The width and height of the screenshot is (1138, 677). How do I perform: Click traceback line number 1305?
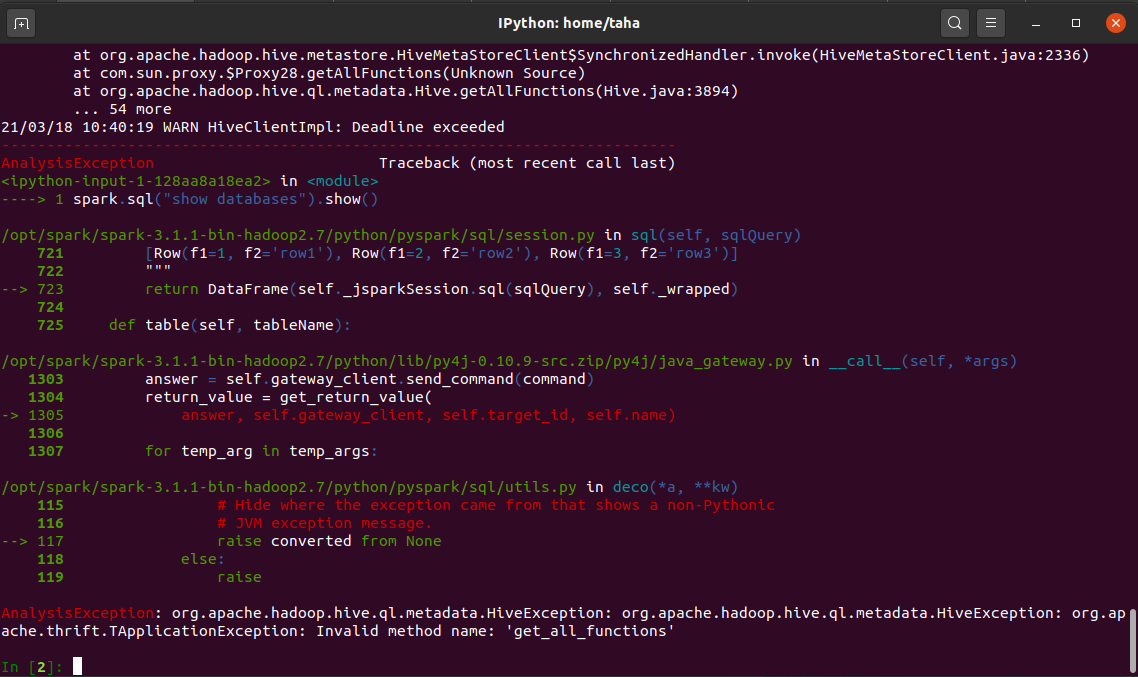pyautogui.click(x=46, y=415)
